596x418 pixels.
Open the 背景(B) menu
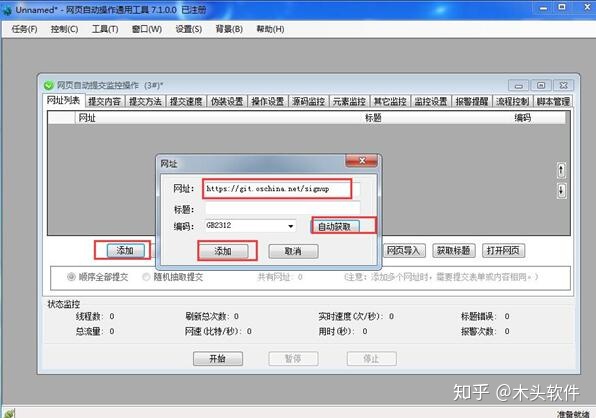point(229,29)
